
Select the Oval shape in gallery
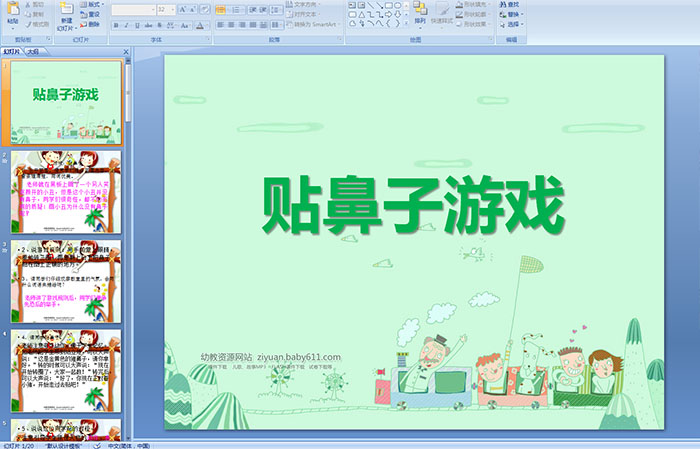pos(397,5)
